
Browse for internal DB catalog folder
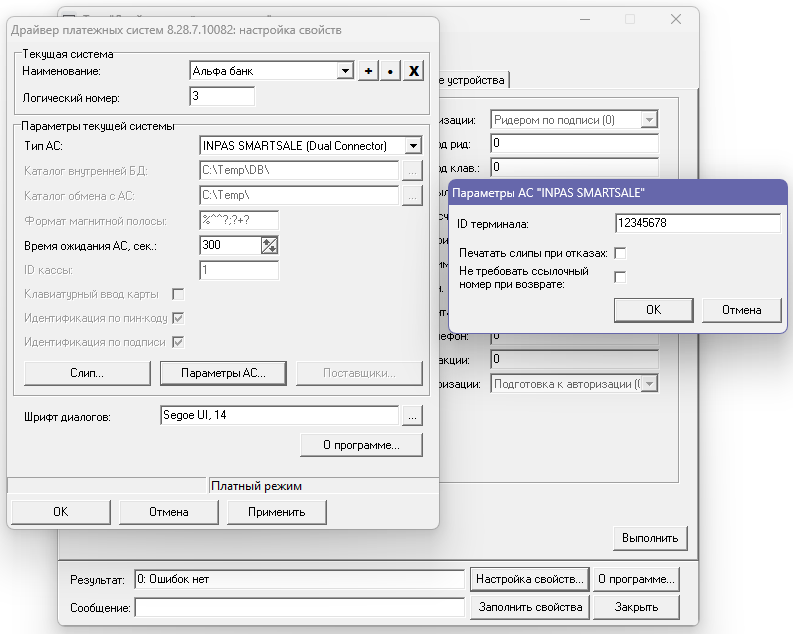tap(412, 171)
